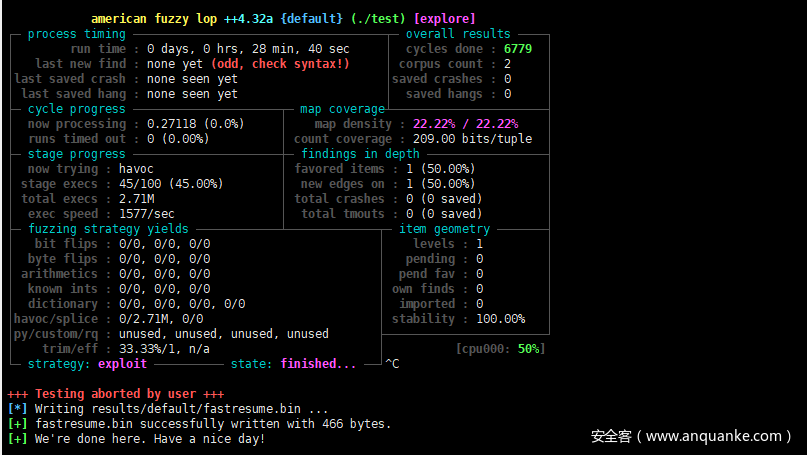Click new edges on value '1 (50.00%)'
The width and height of the screenshot is (807, 455).
tap(441, 184)
